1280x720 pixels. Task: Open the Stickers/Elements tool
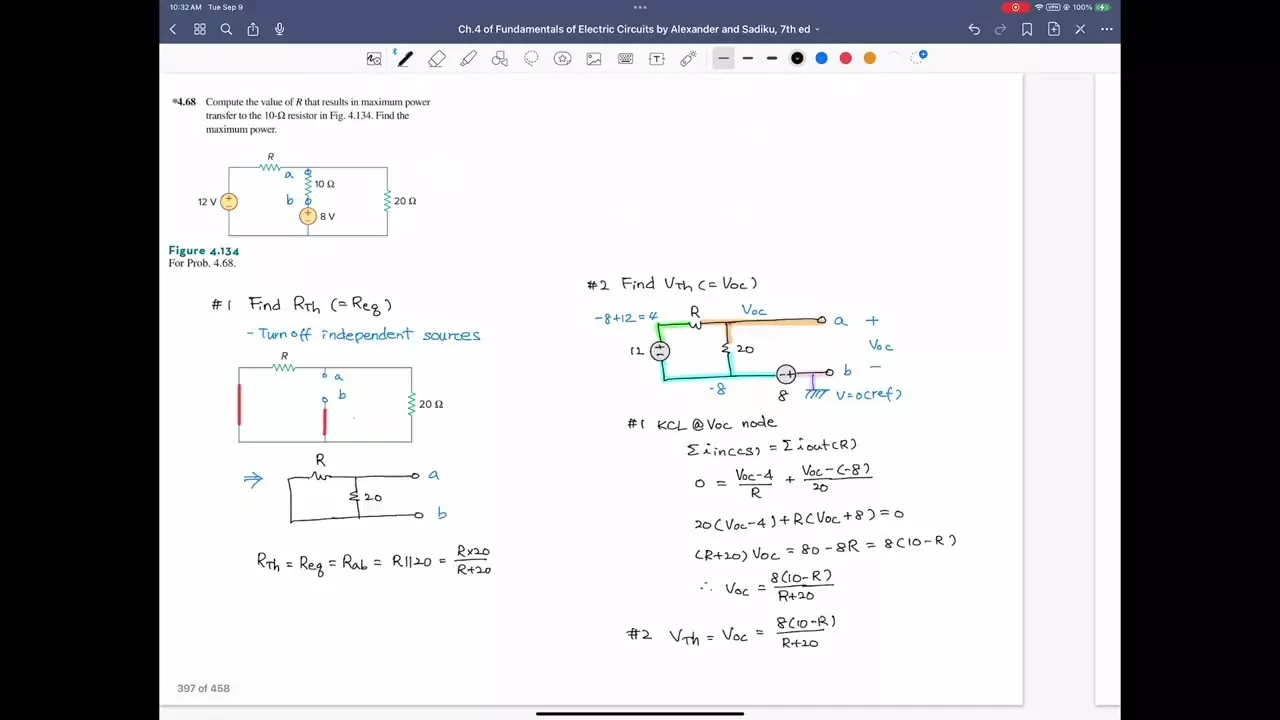click(562, 59)
